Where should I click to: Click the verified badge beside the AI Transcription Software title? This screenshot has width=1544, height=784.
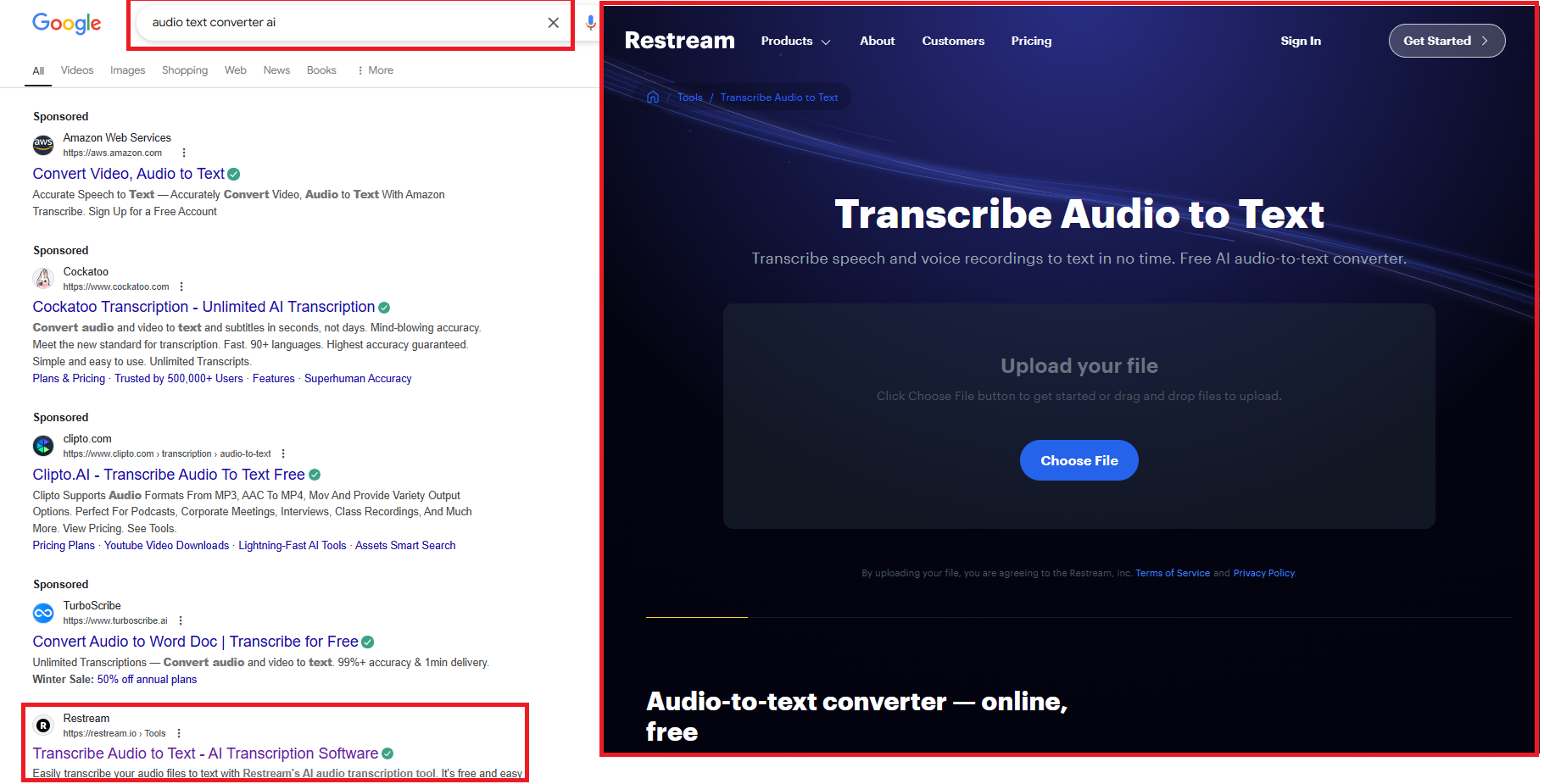tap(387, 753)
